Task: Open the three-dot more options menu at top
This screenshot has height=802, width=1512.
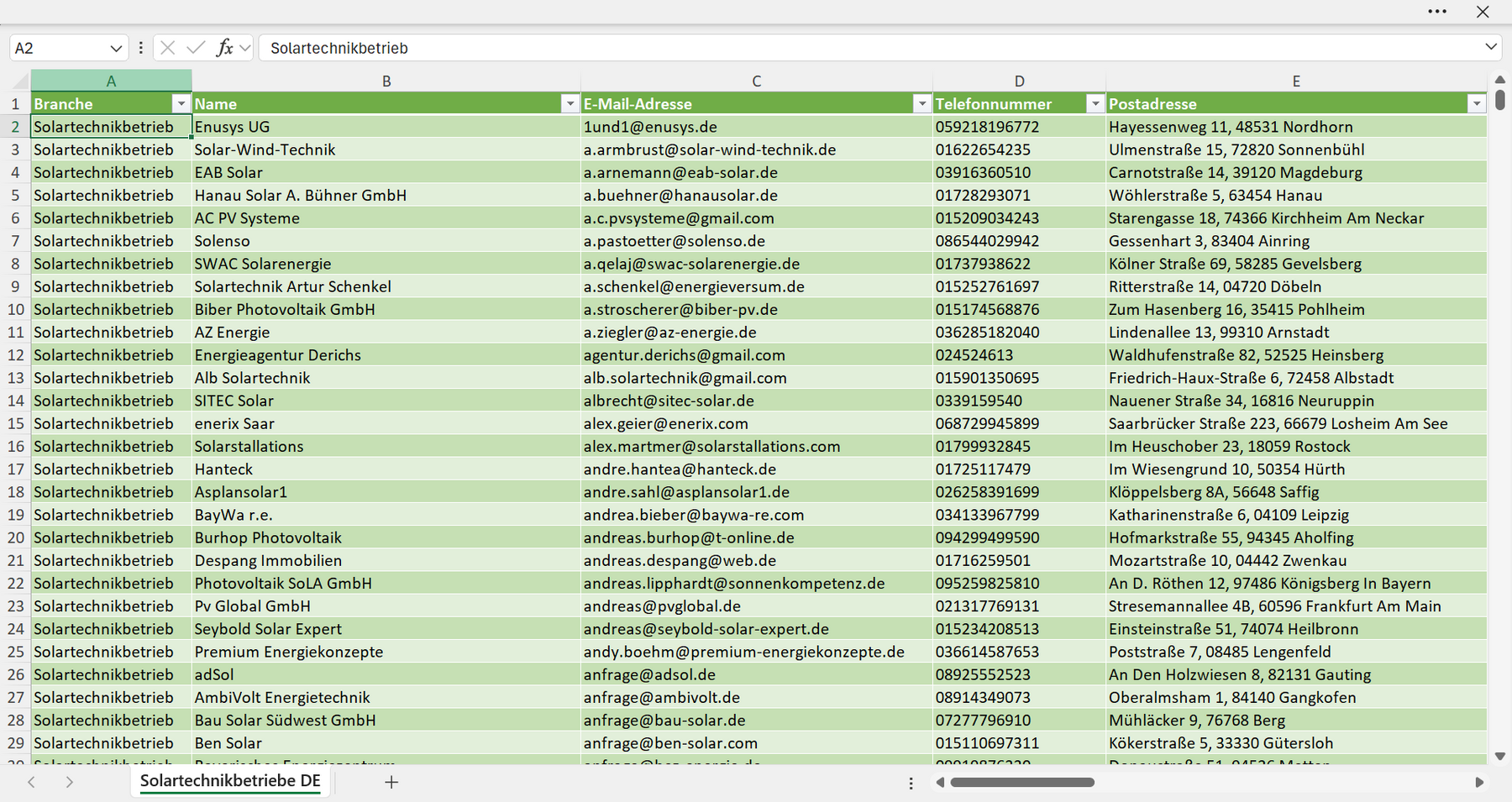Action: [1437, 12]
